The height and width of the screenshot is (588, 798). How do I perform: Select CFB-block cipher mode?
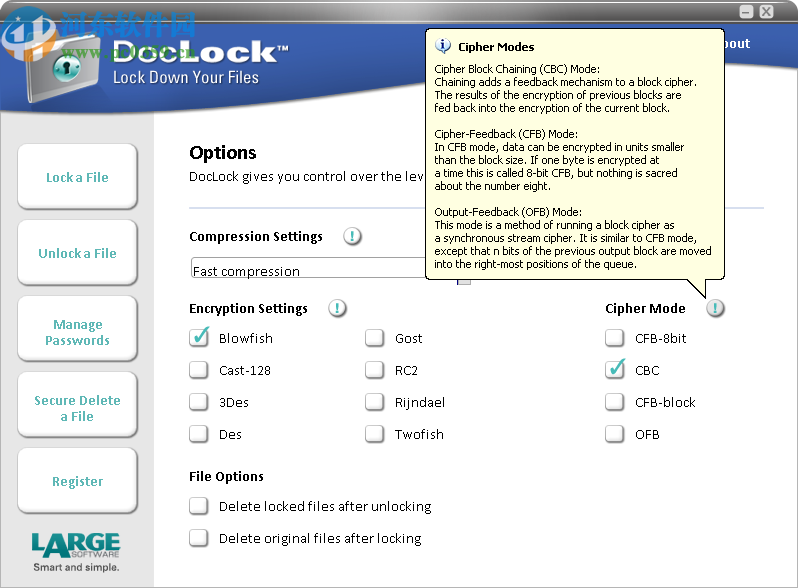pos(615,402)
